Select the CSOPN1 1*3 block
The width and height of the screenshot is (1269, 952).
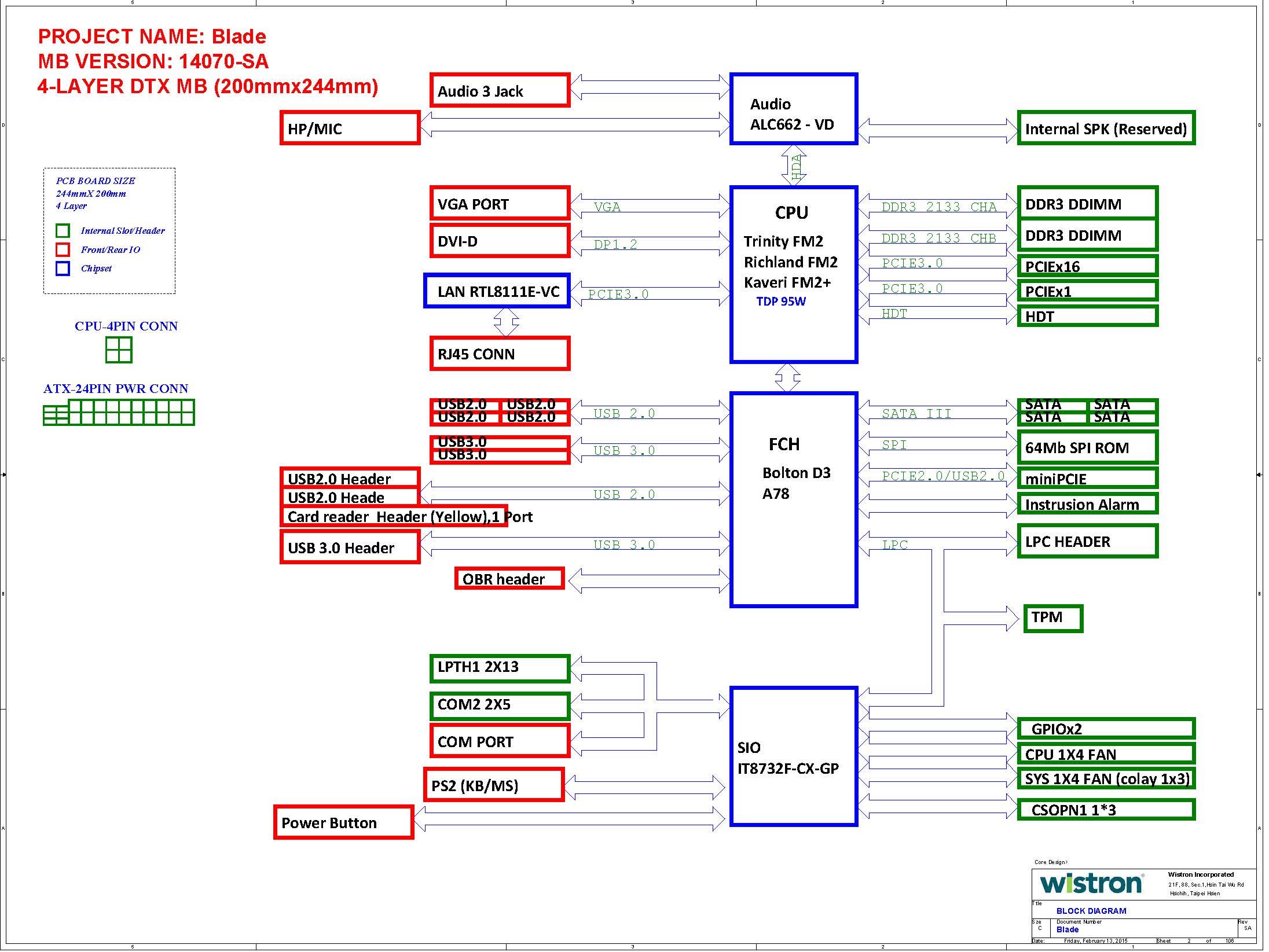coord(1106,810)
